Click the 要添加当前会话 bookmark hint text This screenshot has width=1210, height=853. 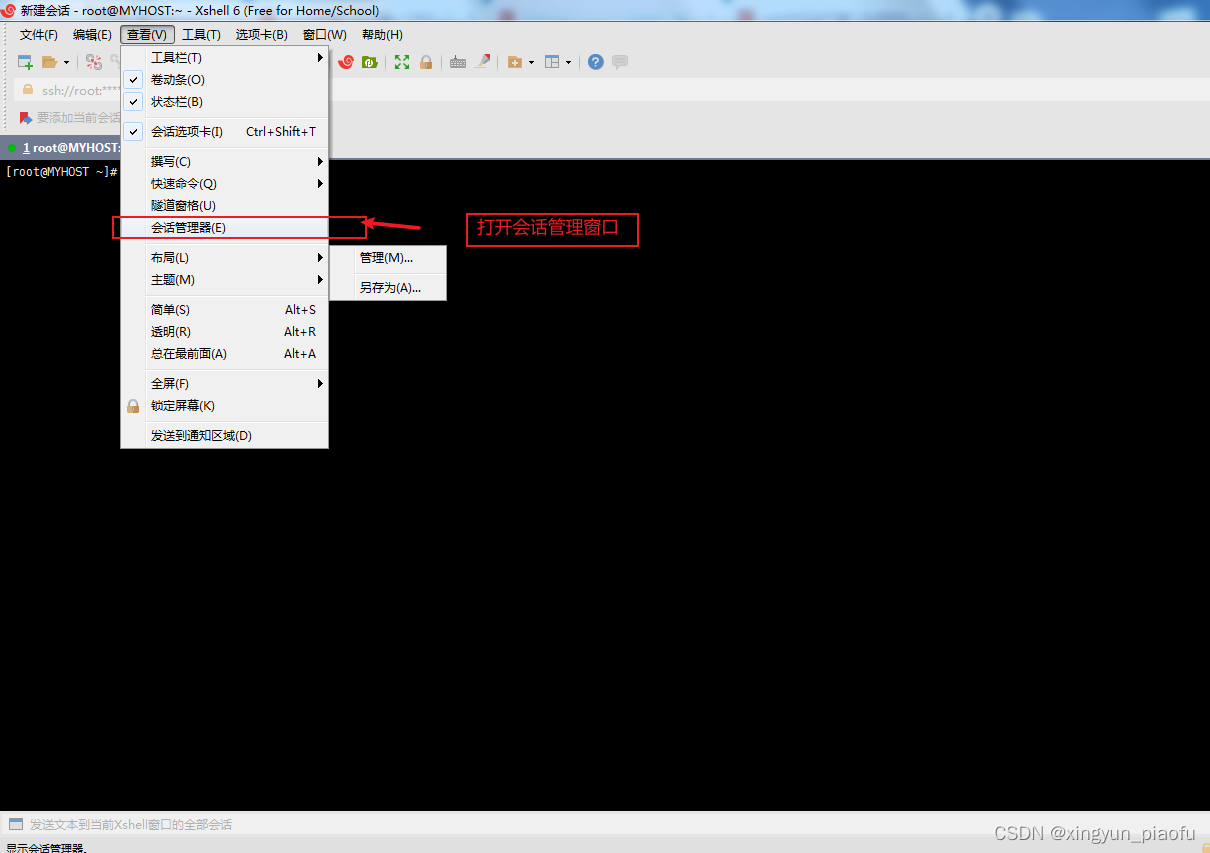(79, 118)
